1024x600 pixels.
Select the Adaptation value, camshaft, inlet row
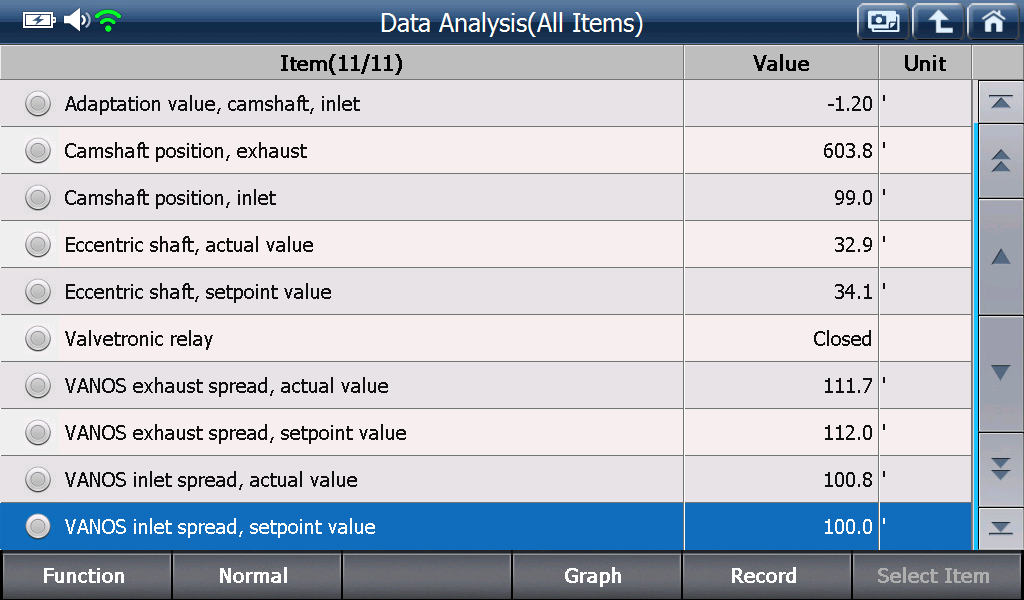tap(486, 103)
